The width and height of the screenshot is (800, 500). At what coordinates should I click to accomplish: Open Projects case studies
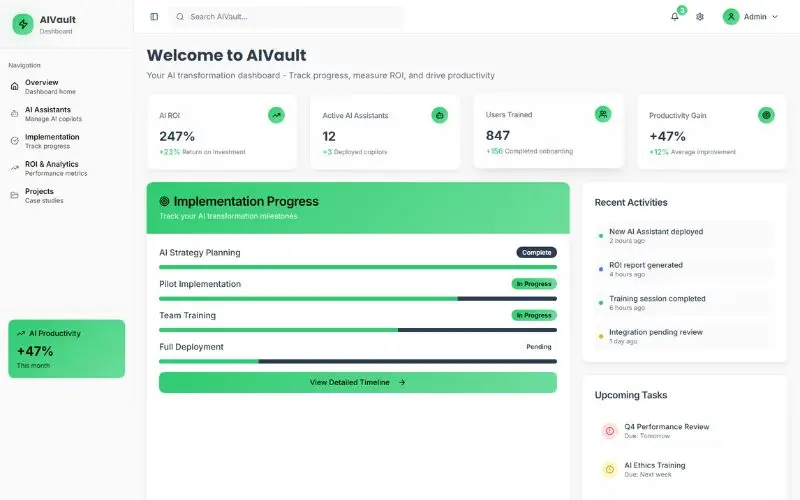66,195
